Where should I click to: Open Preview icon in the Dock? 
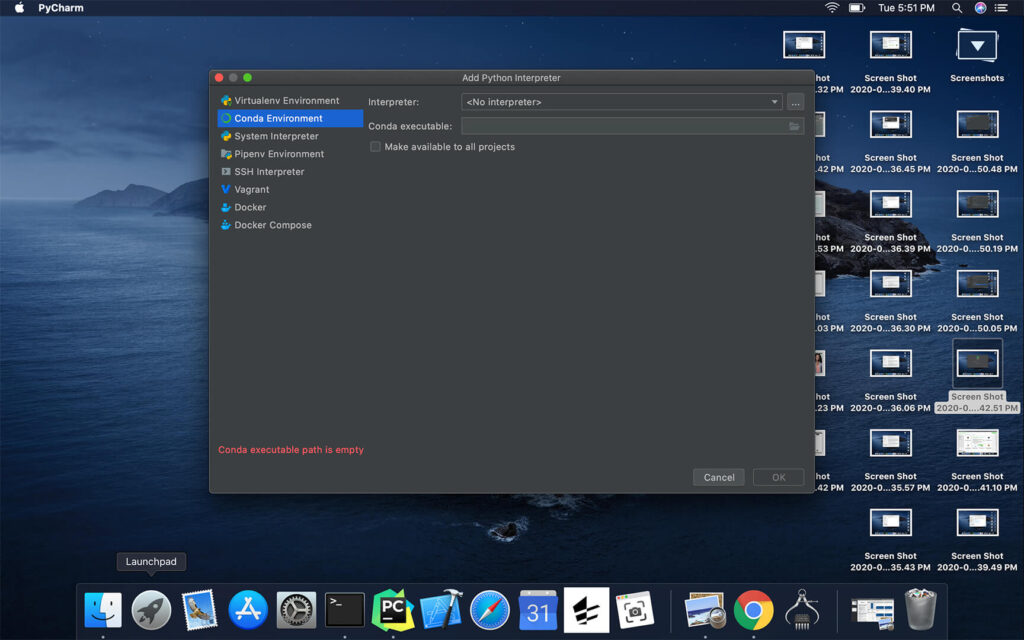point(705,611)
